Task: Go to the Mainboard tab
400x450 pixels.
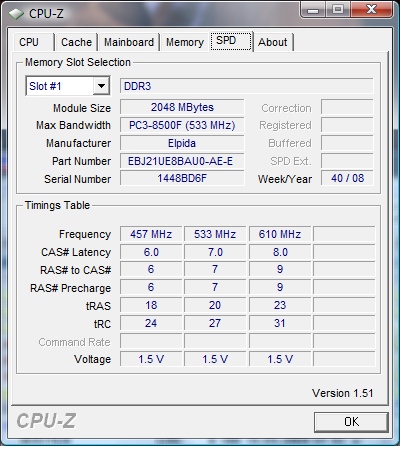Action: click(129, 42)
